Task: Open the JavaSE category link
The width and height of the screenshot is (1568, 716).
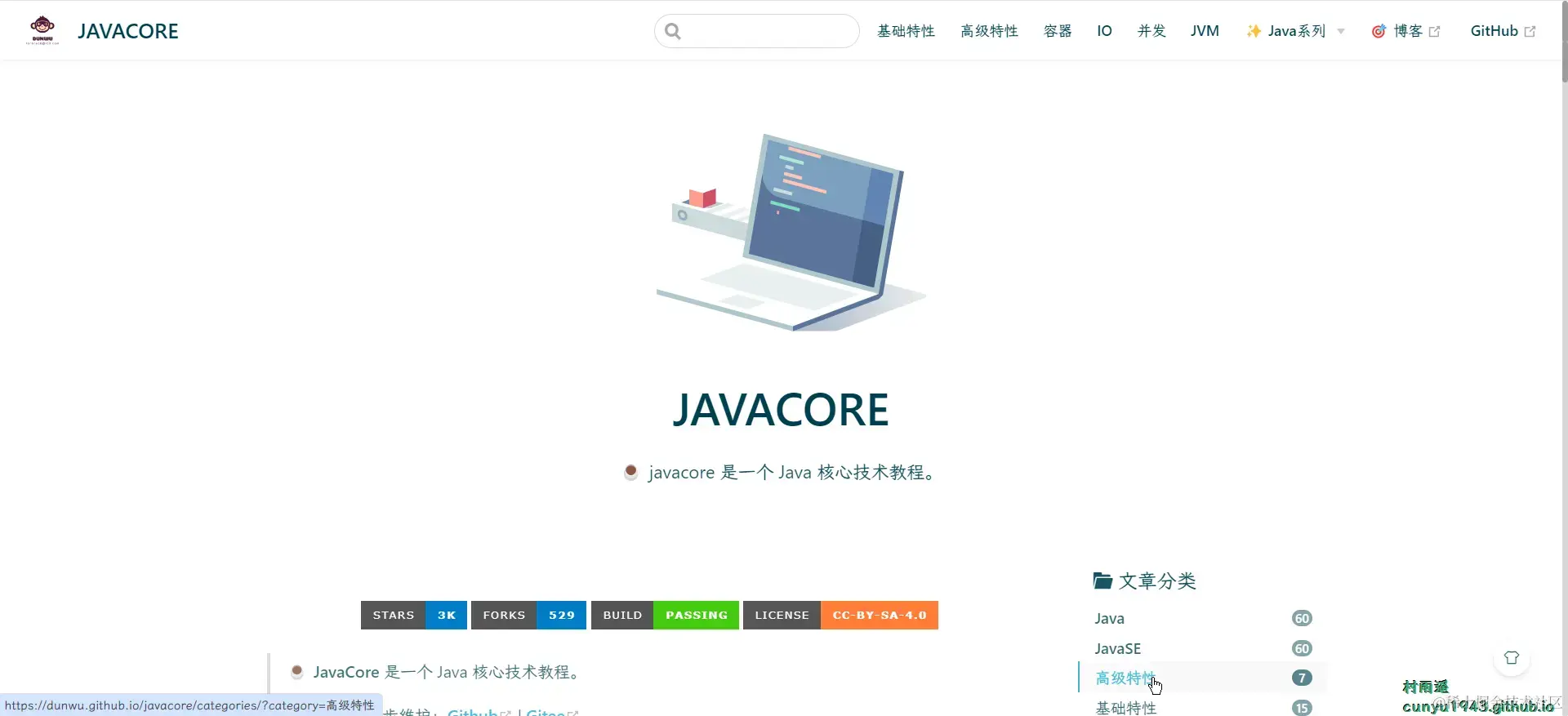Action: click(x=1118, y=648)
